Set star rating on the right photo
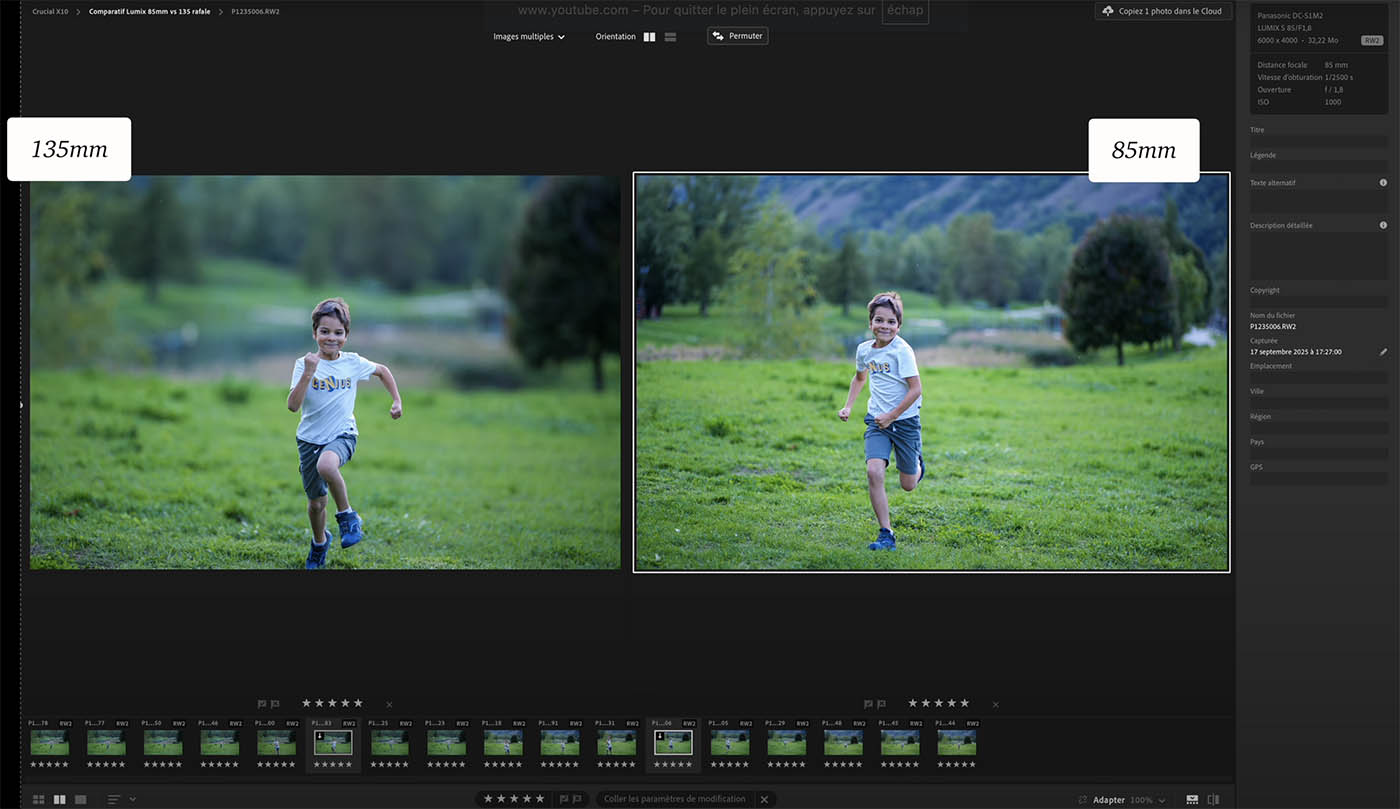 click(x=938, y=704)
